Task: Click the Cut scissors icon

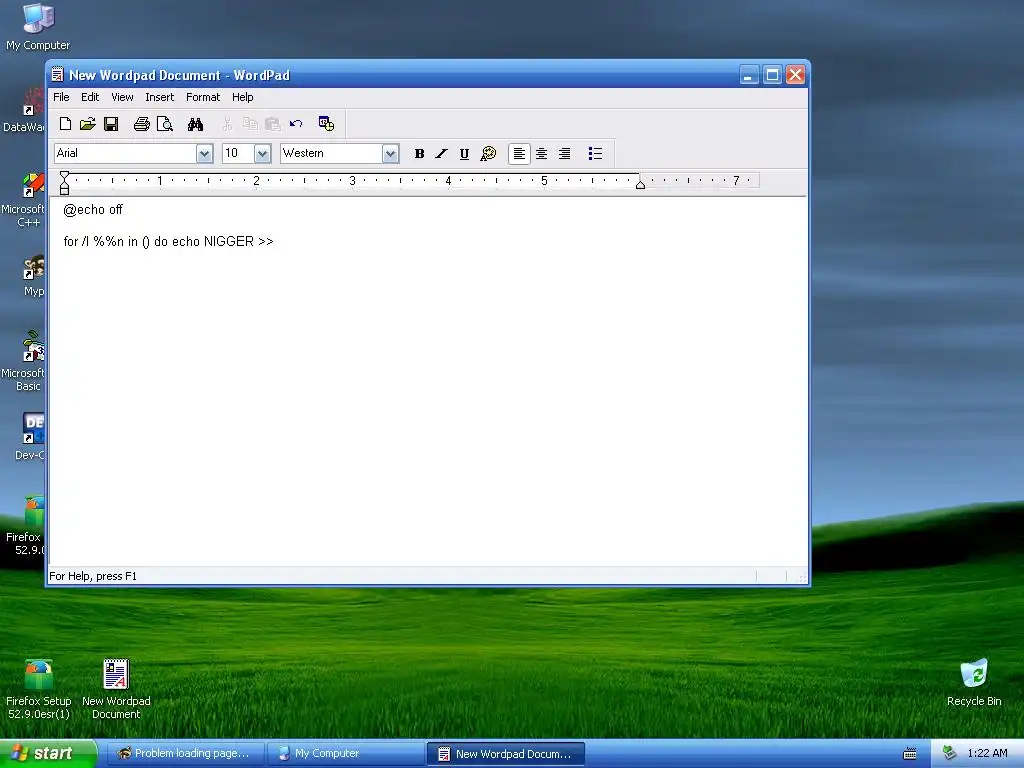Action: (227, 123)
